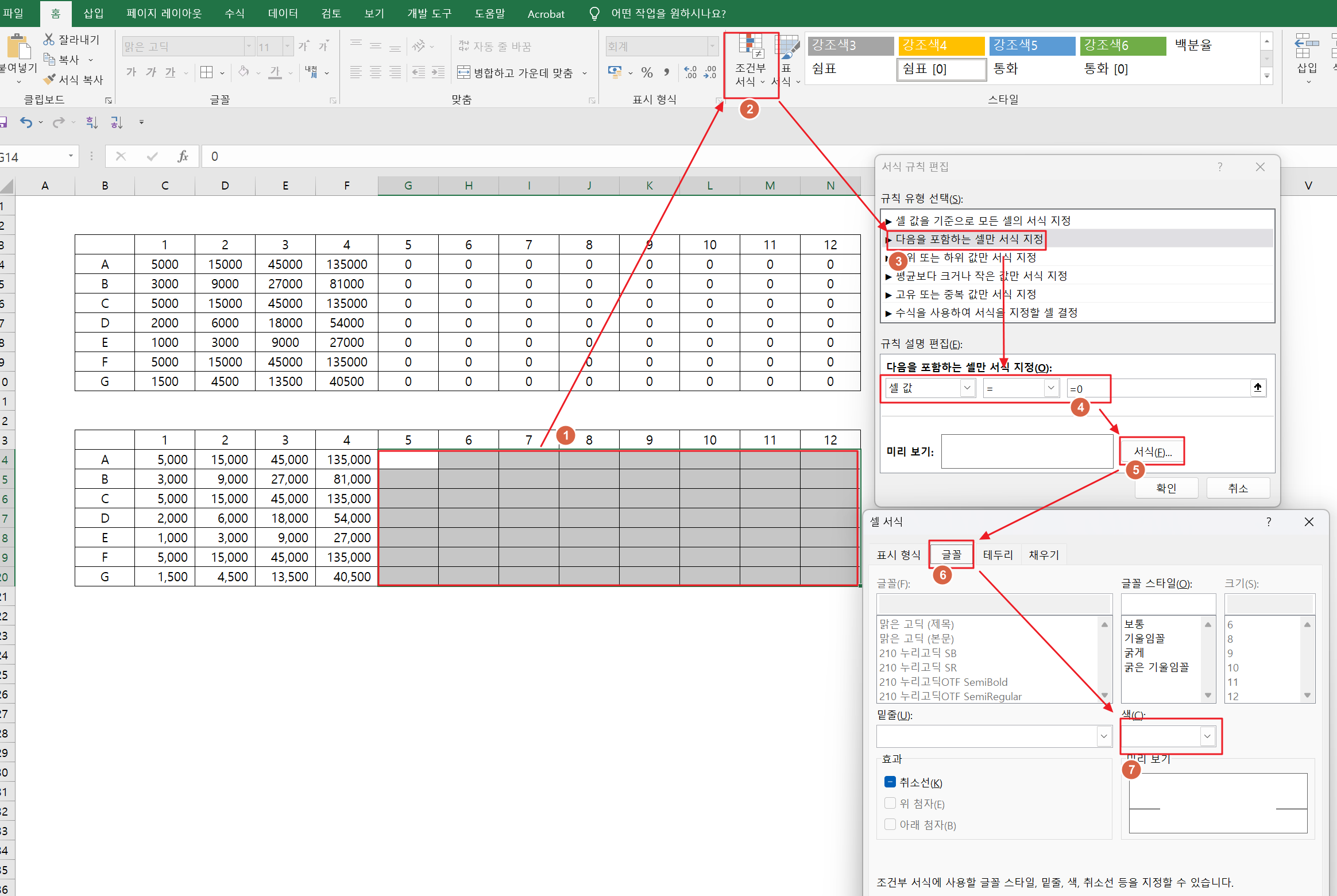1337x896 pixels.
Task: Click the Conditional Formatting (조건부 서식) icon
Action: click(751, 46)
